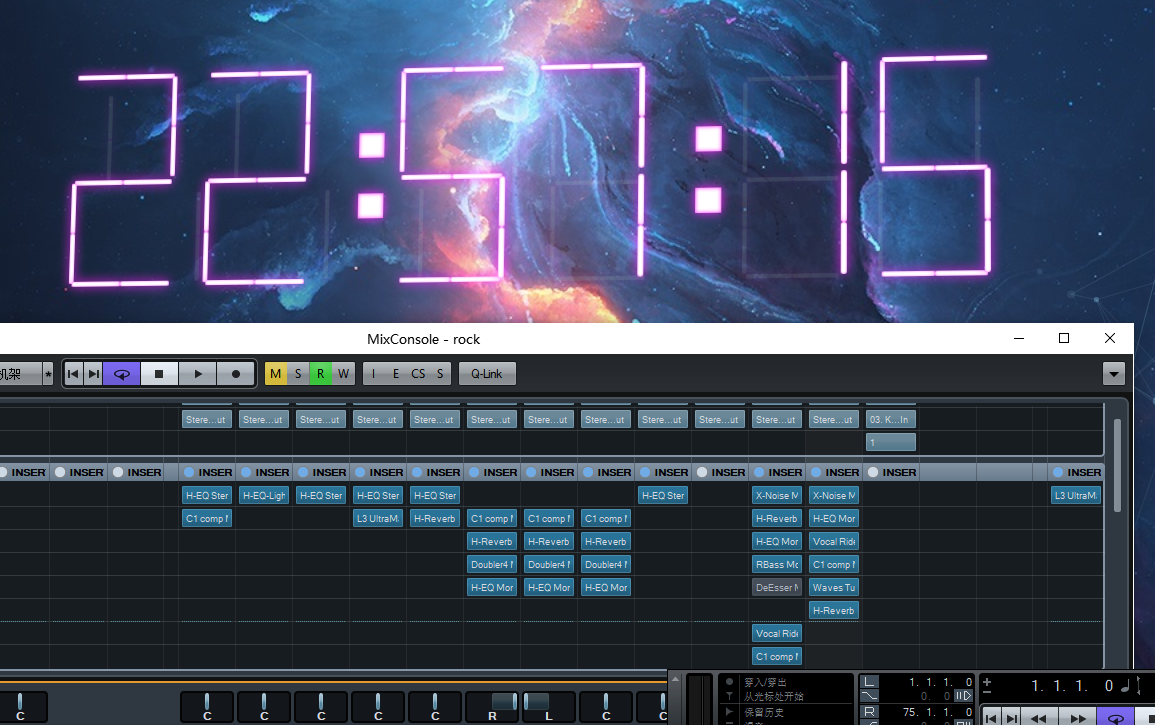
Task: Open the first Stereo Out routing selector
Action: (x=207, y=419)
